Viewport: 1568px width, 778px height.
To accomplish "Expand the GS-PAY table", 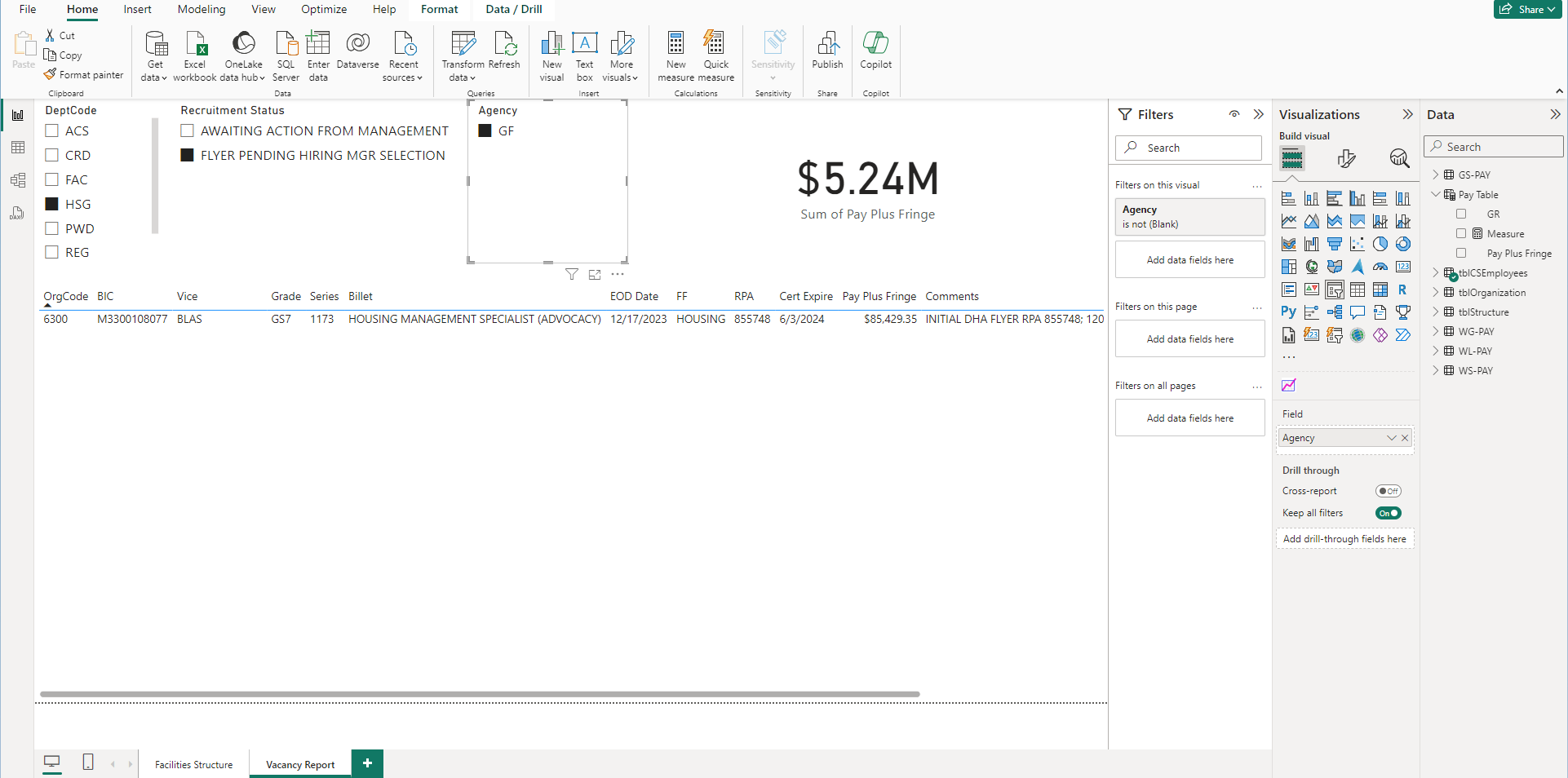I will point(1436,175).
